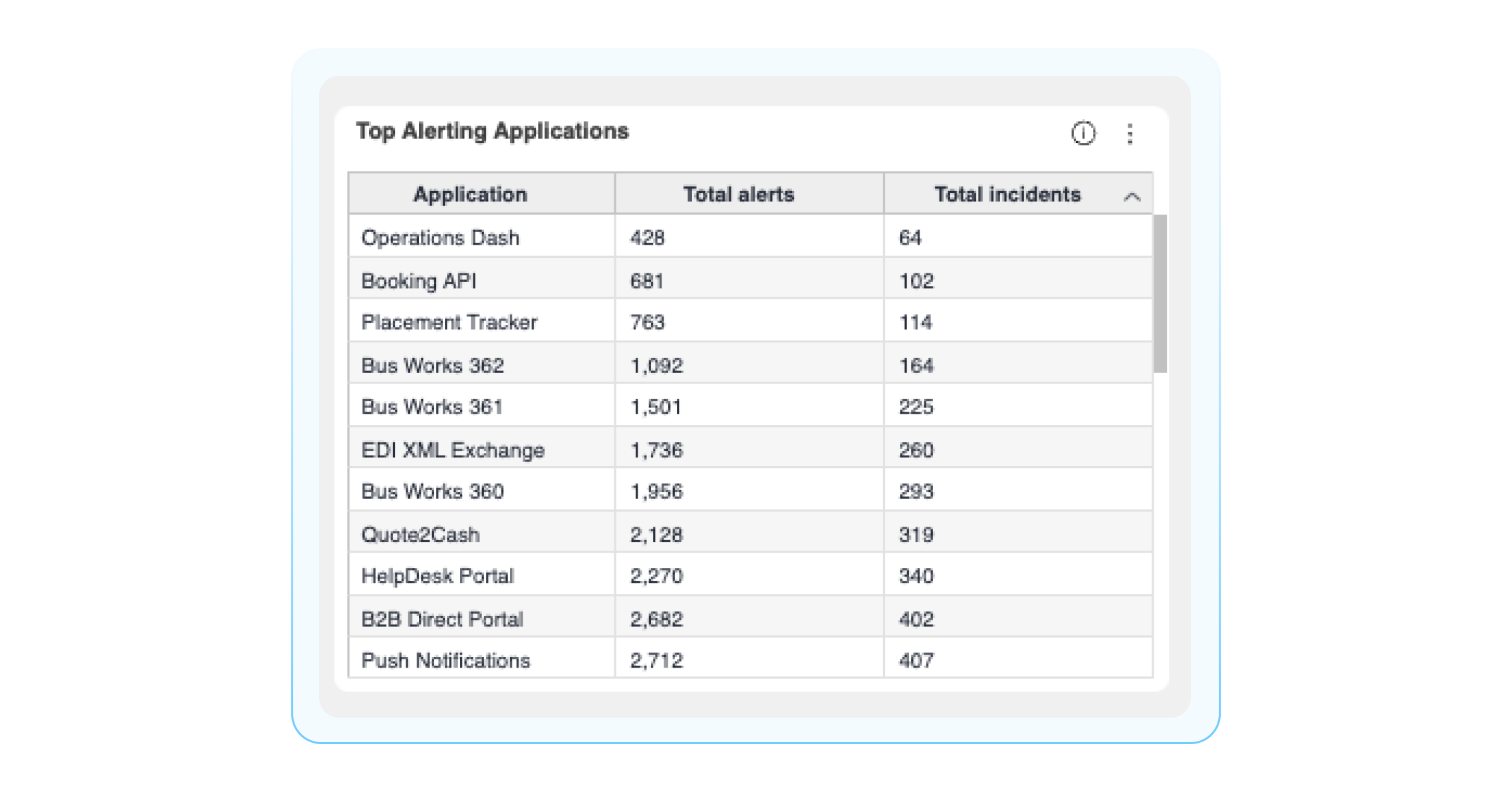
Task: Click the 2,682 total alerts value
Action: point(656,619)
